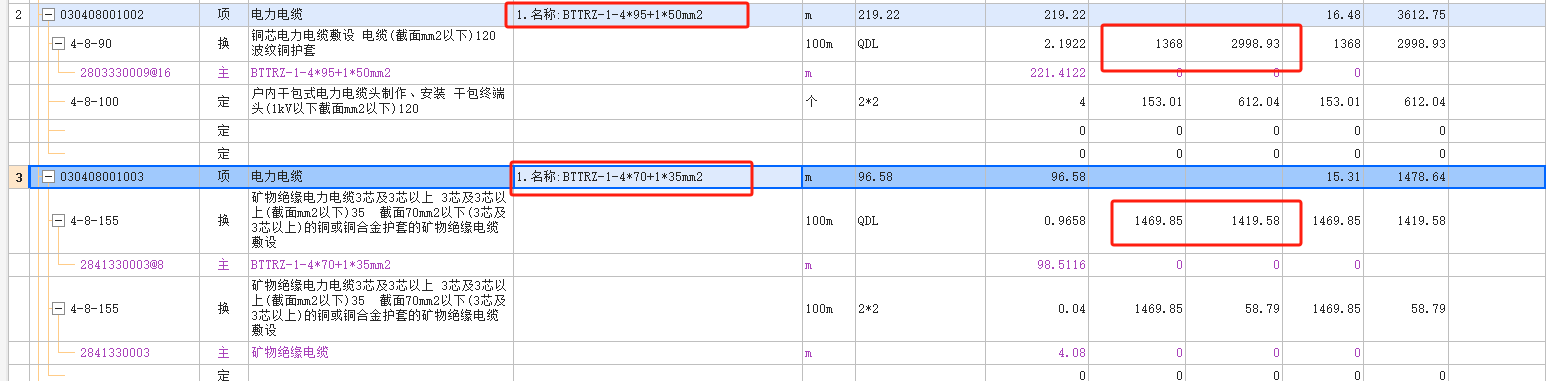This screenshot has width=1552, height=381.
Task: Click type 项 in row 030408001003
Action: pos(223,177)
